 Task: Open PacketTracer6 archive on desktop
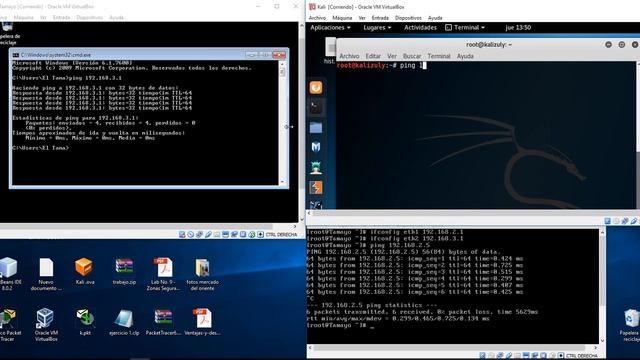(x=163, y=322)
